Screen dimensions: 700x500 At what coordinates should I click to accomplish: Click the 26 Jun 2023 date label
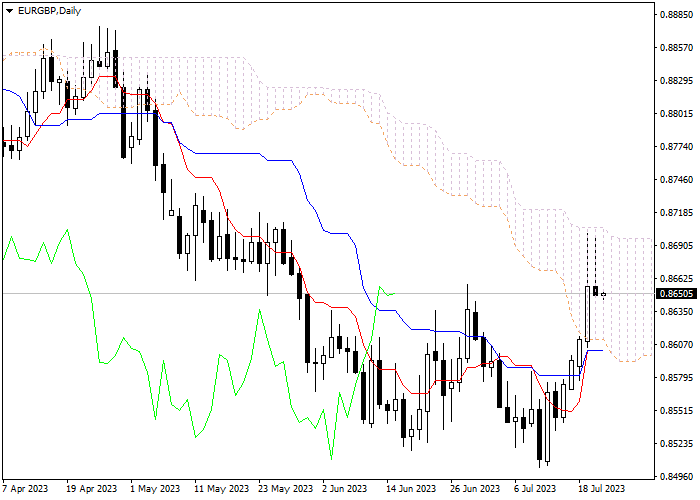(475, 489)
